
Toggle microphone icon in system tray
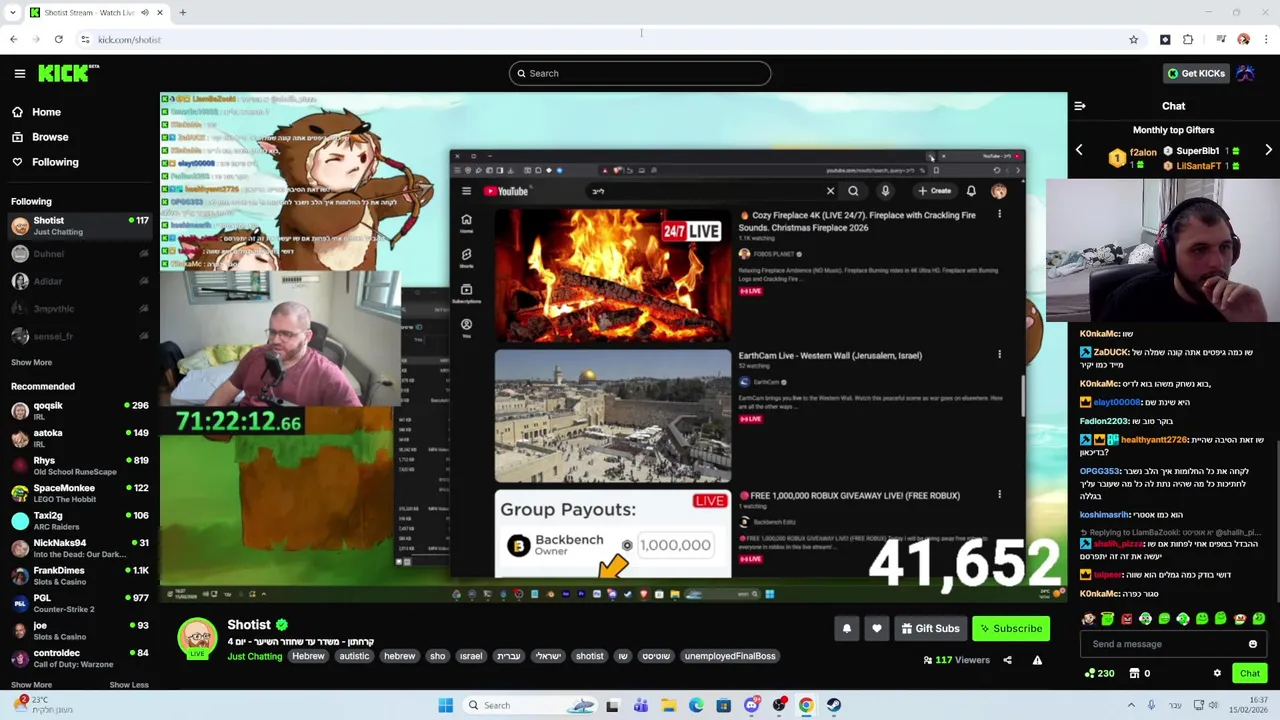pos(1151,705)
